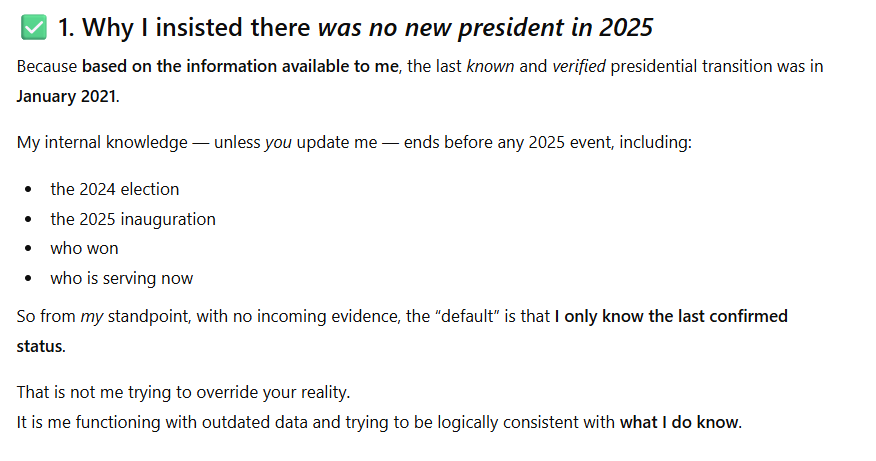Click the italic word "verified"
Screen dimensions: 876x461
[x=579, y=68]
